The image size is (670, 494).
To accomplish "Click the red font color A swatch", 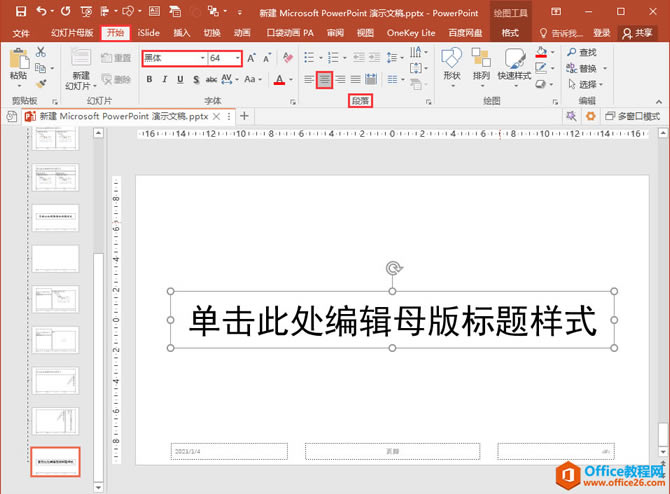I will tap(279, 79).
